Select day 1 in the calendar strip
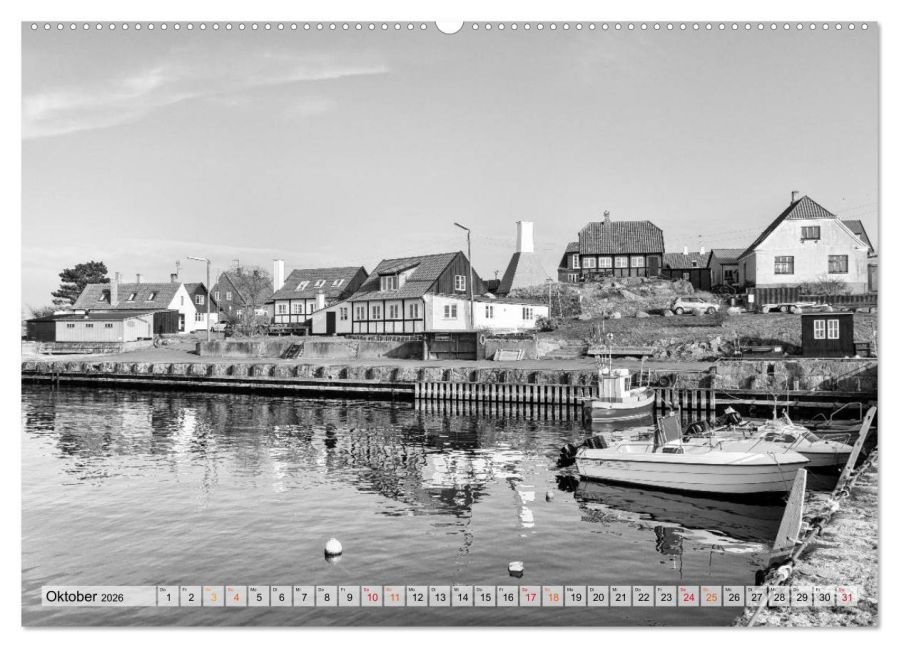 click(169, 597)
